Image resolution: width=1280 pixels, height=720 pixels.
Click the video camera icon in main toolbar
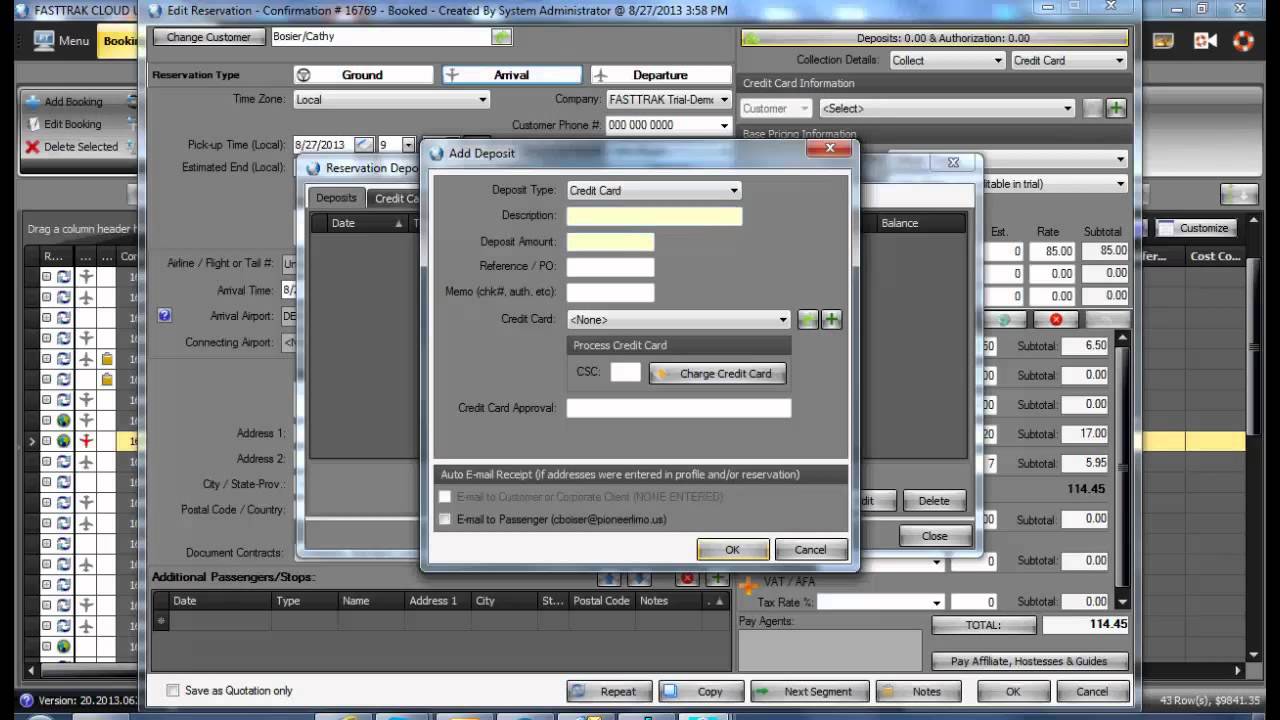point(1204,41)
